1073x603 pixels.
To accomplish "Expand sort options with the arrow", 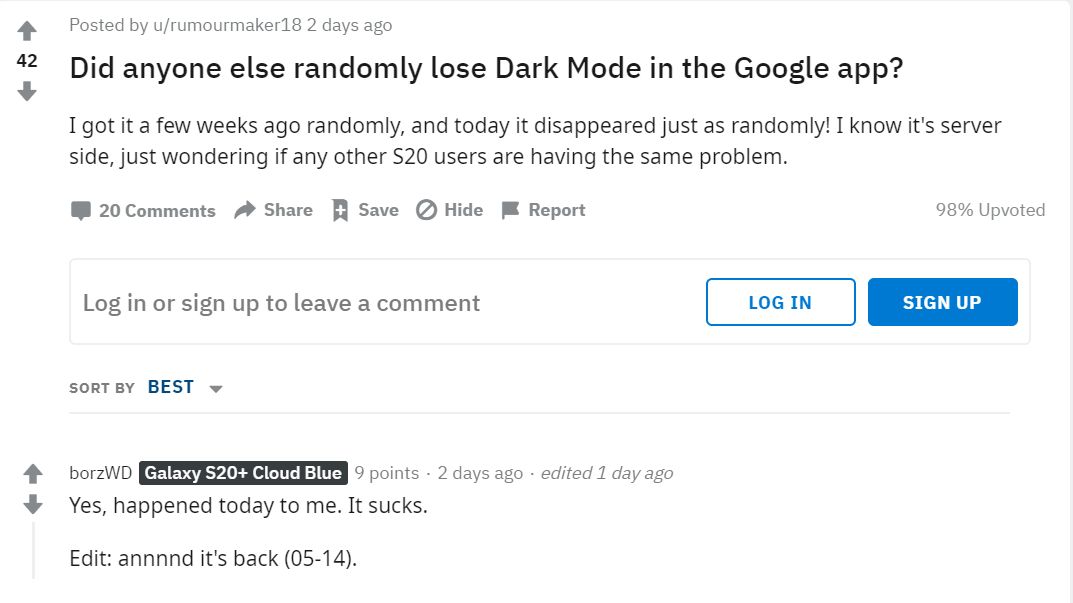I will (216, 388).
